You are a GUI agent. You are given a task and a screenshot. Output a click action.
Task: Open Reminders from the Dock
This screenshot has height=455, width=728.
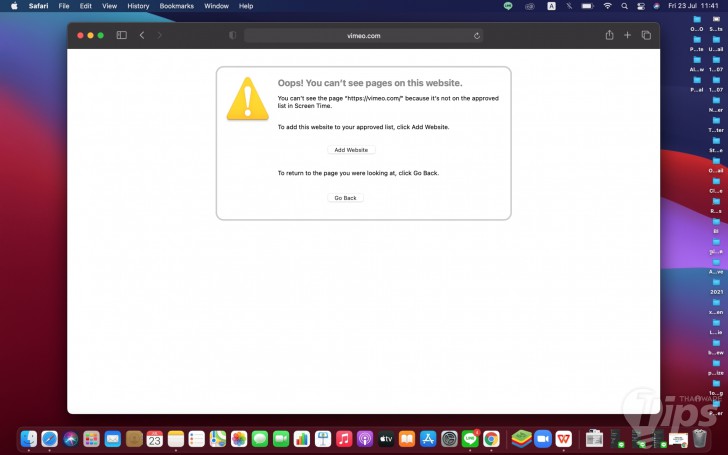pos(197,438)
